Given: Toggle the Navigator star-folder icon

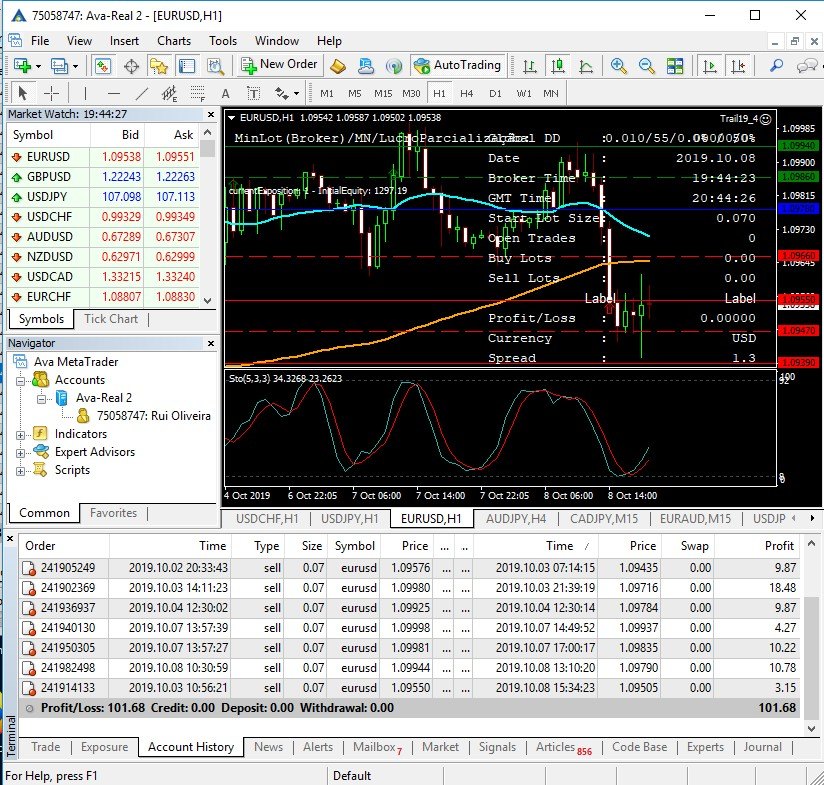Looking at the screenshot, I should point(159,66).
